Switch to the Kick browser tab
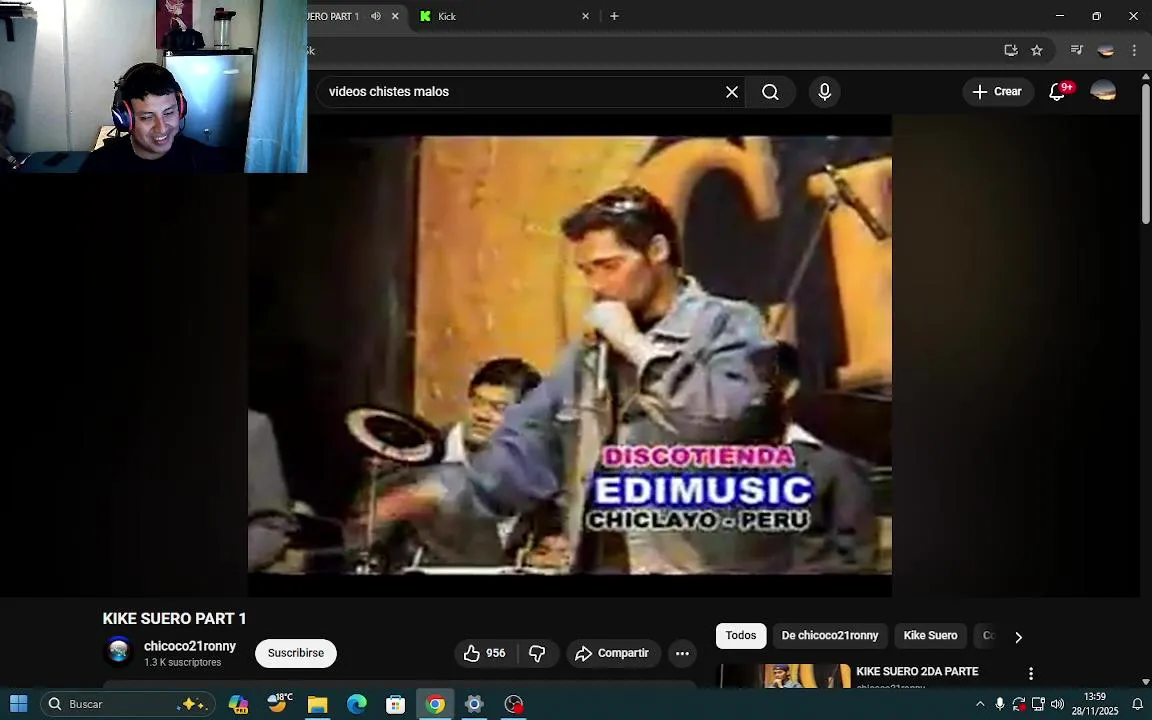The width and height of the screenshot is (1152, 720). pos(503,16)
